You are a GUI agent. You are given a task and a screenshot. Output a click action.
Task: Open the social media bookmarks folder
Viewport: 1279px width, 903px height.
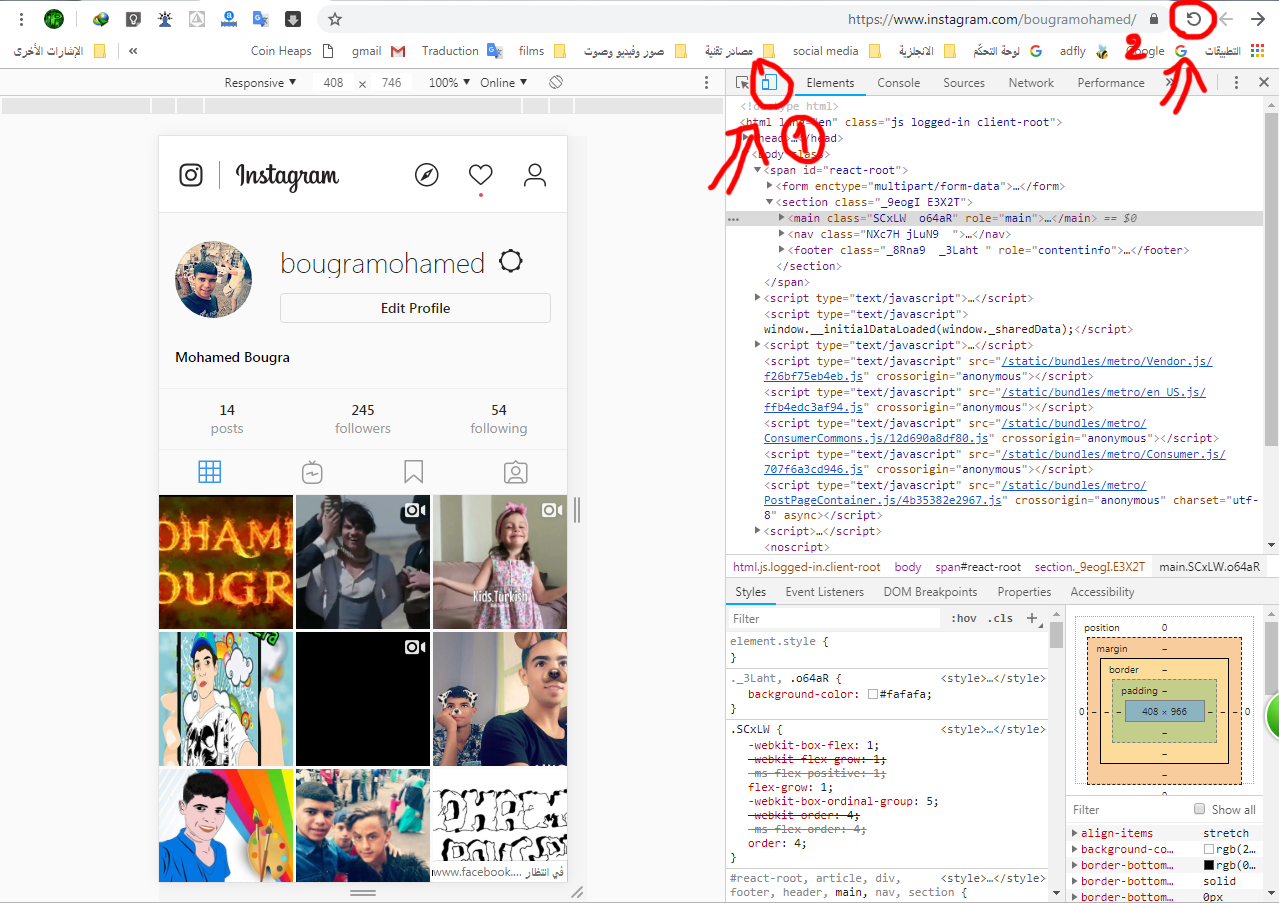pos(837,51)
